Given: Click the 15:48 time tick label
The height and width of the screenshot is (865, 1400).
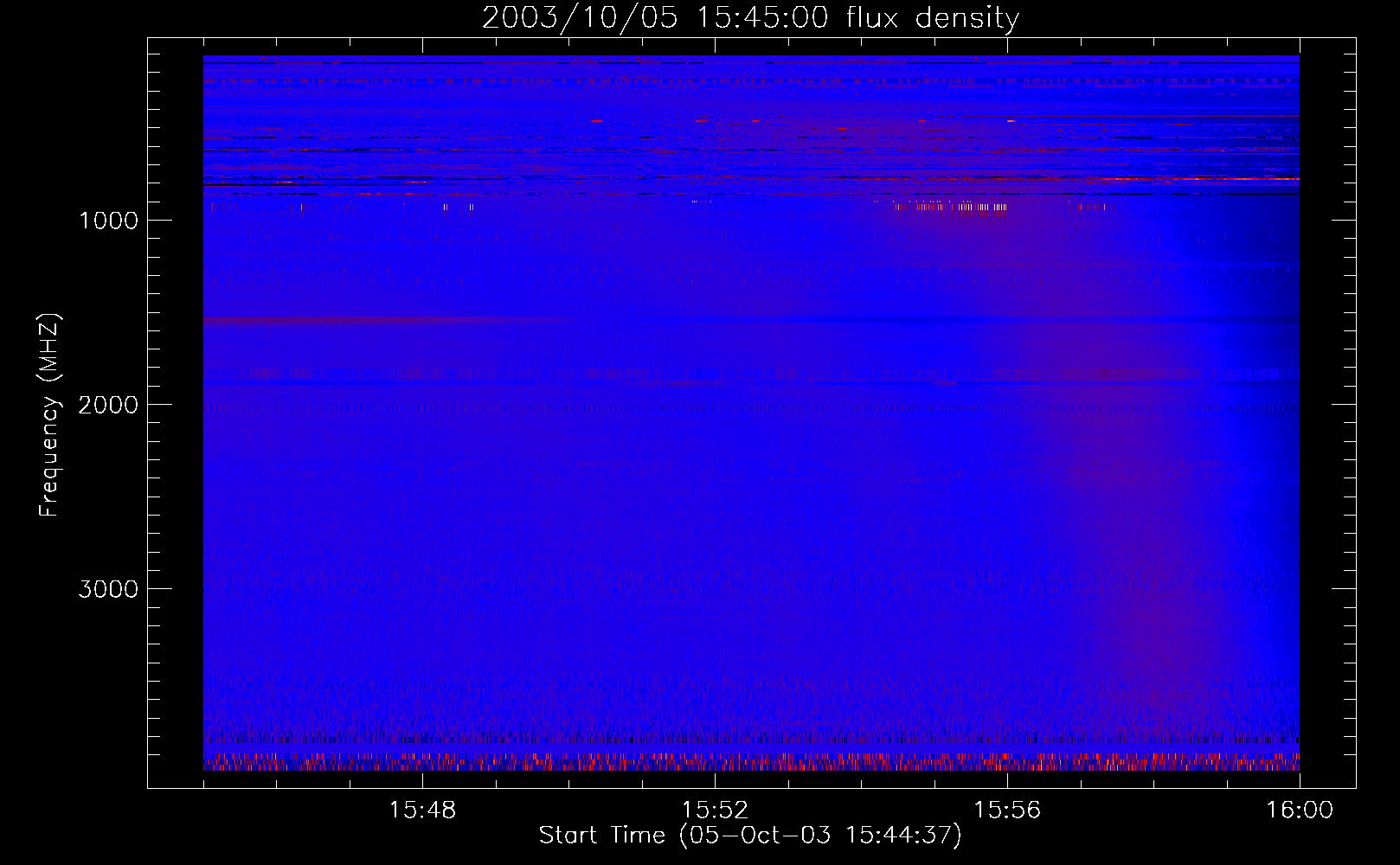Looking at the screenshot, I should 422,811.
